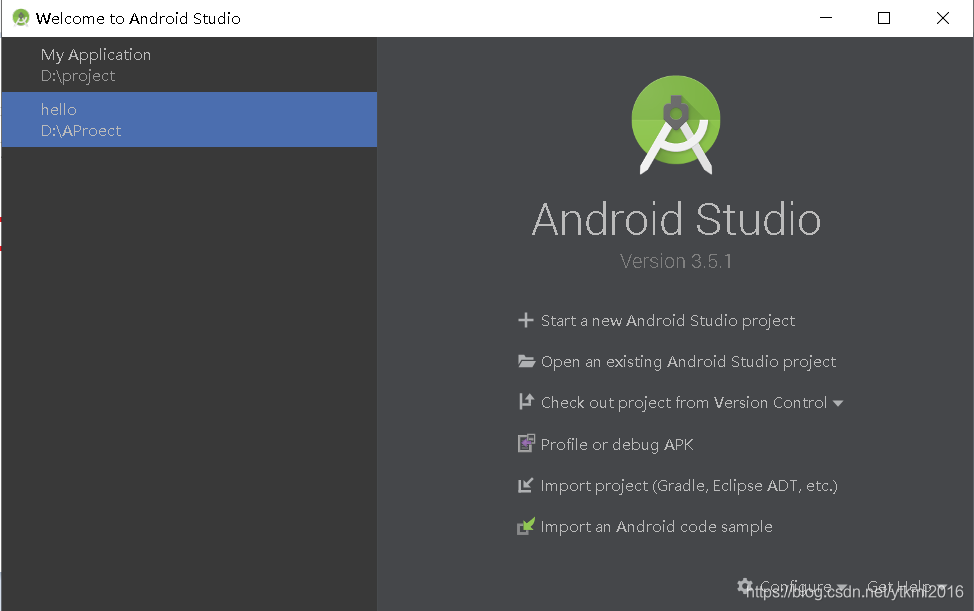This screenshot has width=974, height=611.
Task: Click the Version 3.5.1 label
Action: [x=675, y=261]
